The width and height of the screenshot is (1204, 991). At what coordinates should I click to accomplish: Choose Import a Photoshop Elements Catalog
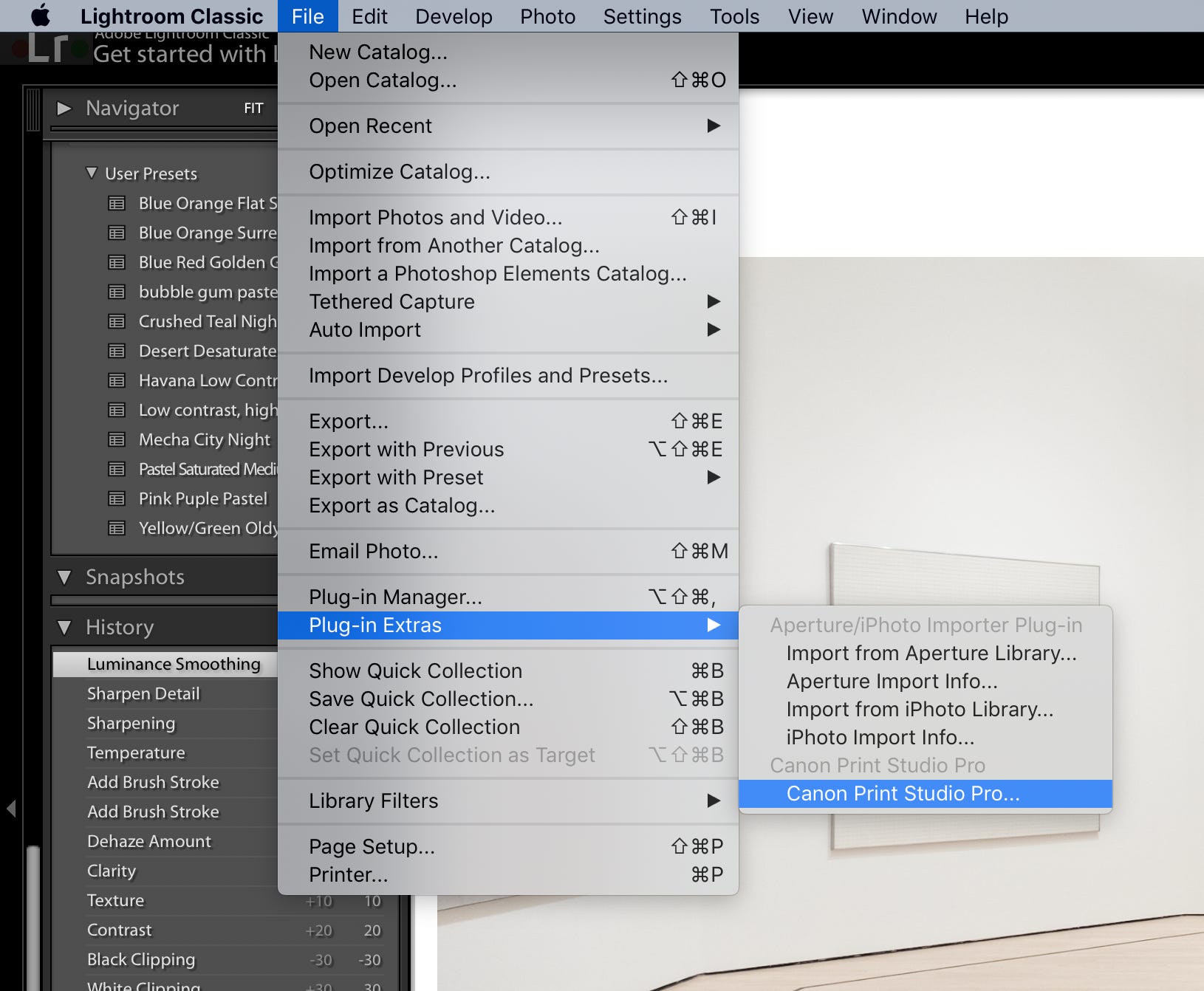click(508, 273)
